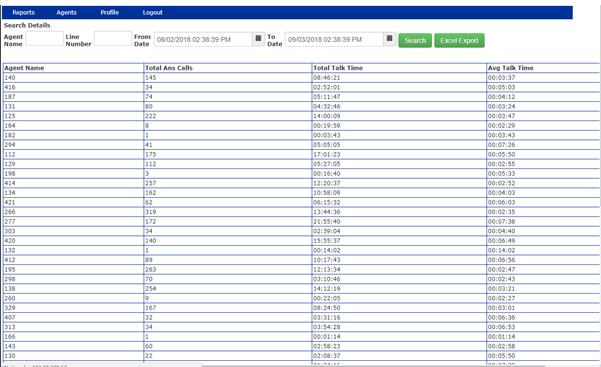Click the green Search button
The height and width of the screenshot is (367, 601).
coord(415,40)
